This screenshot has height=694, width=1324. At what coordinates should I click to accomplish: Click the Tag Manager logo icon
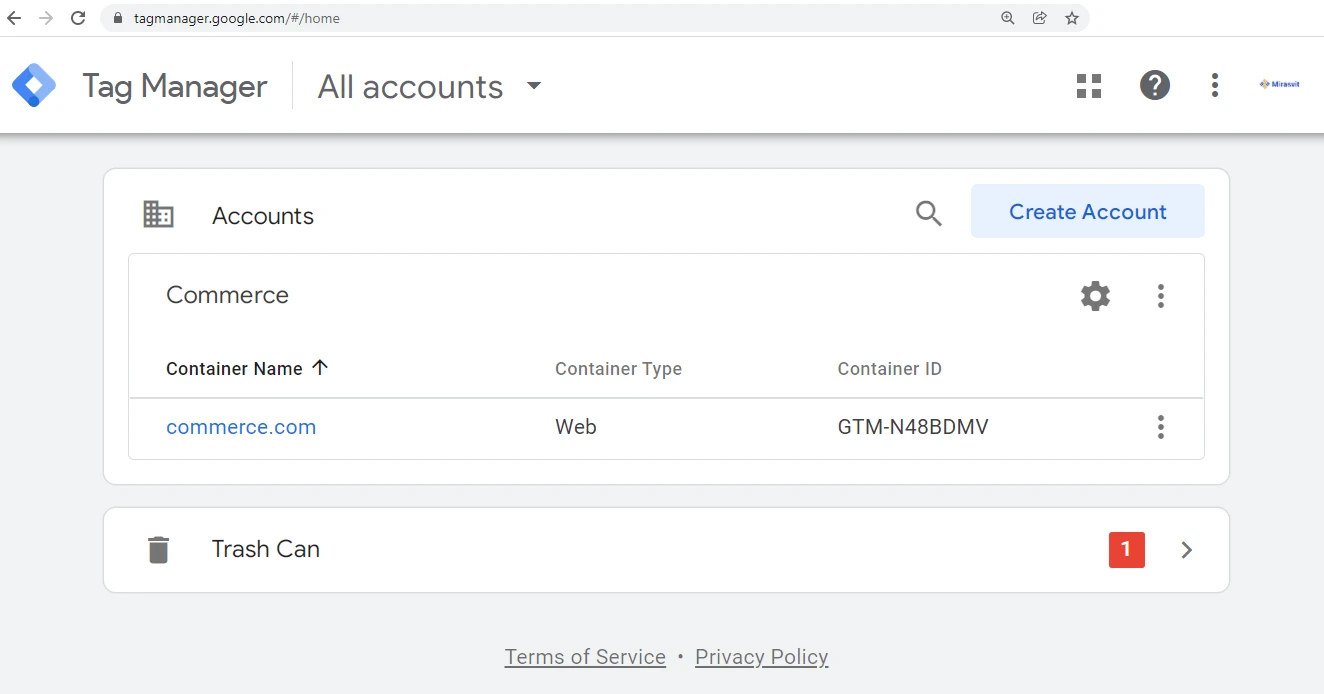click(x=34, y=86)
